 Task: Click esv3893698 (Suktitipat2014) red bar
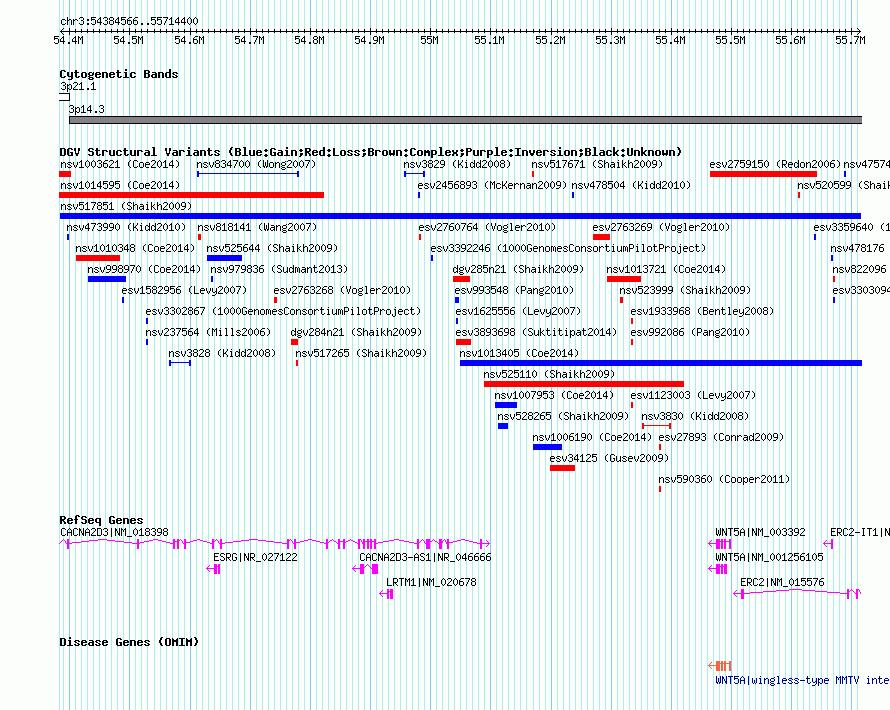463,342
